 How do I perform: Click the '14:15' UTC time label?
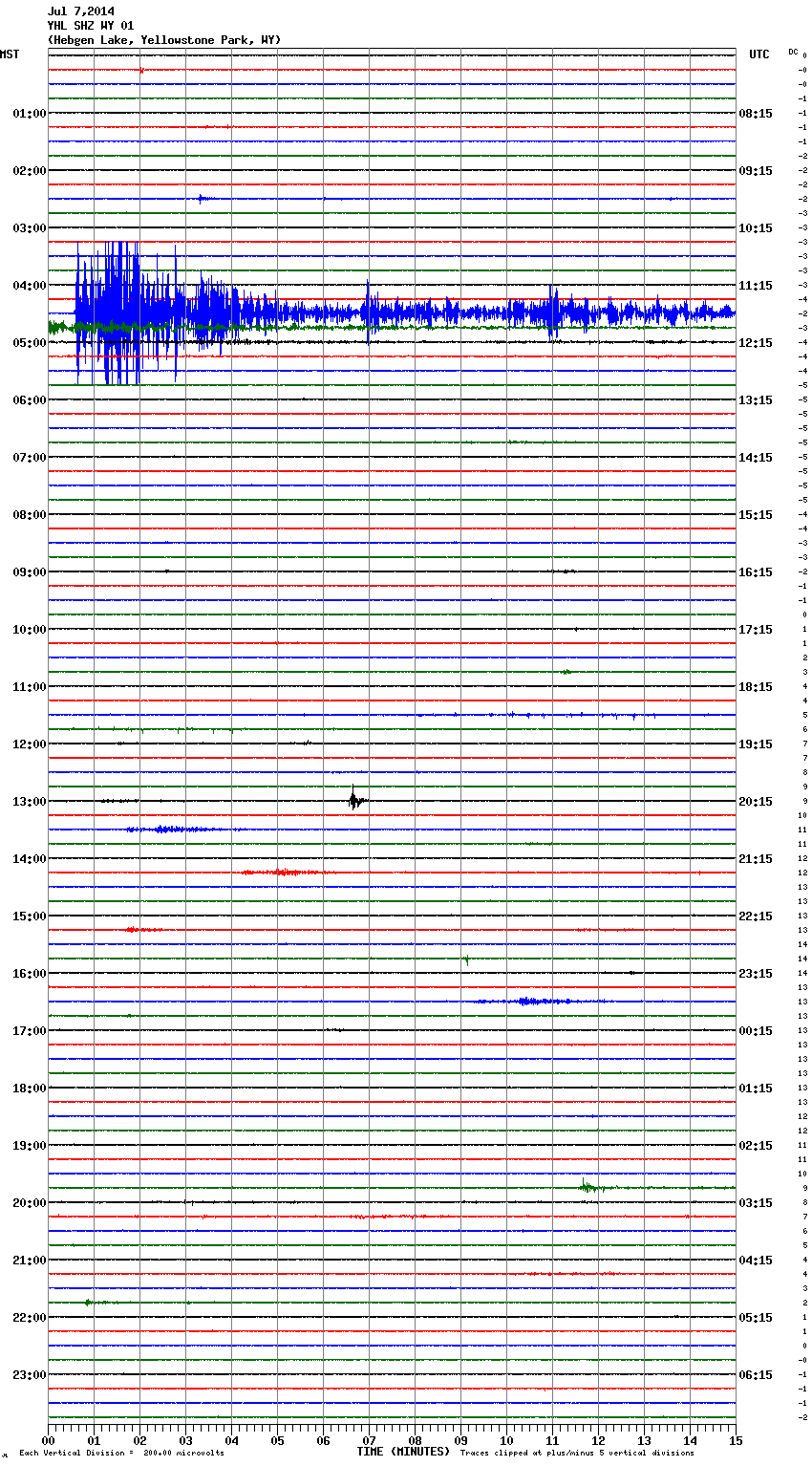click(x=756, y=458)
